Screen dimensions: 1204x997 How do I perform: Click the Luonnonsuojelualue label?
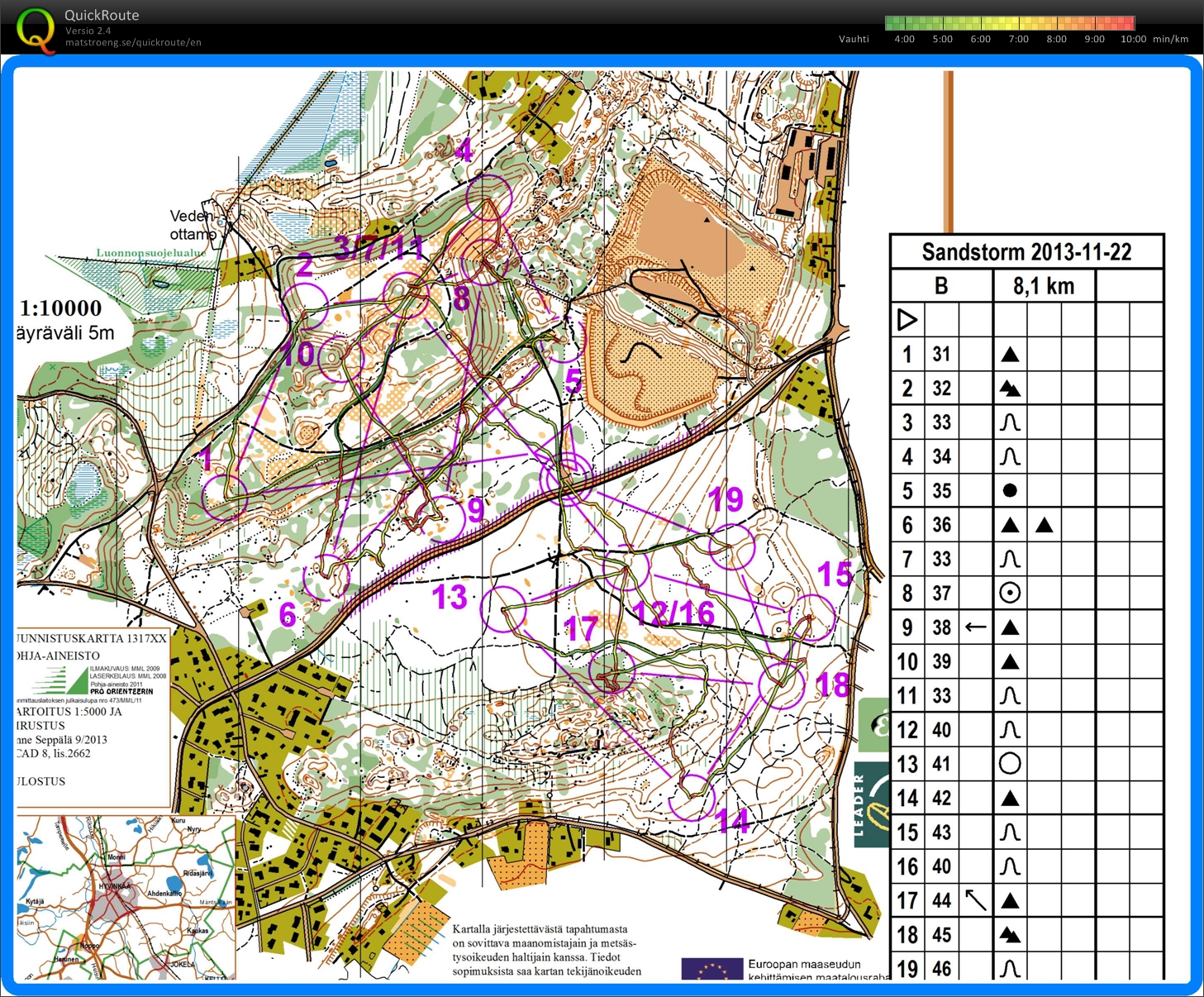150,253
